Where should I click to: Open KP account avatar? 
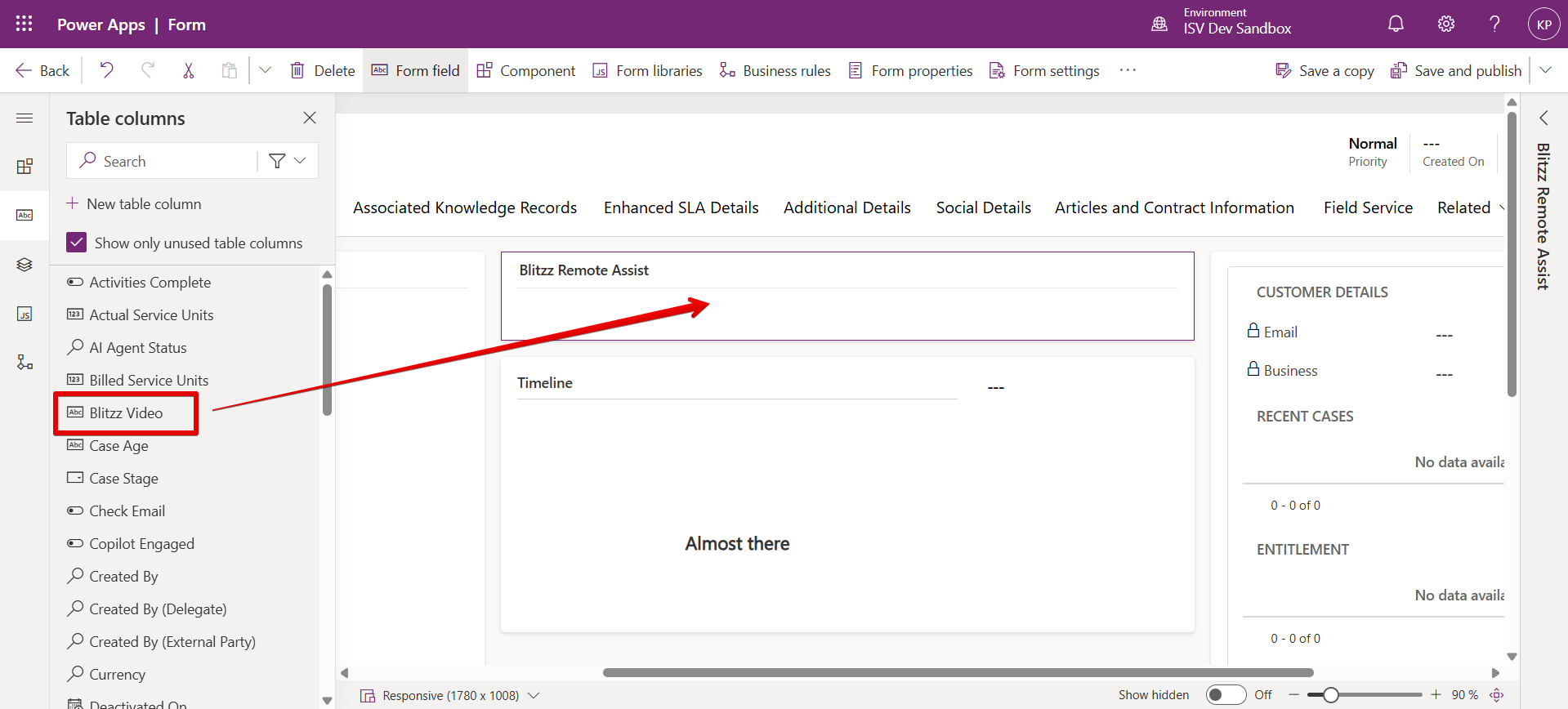1543,25
